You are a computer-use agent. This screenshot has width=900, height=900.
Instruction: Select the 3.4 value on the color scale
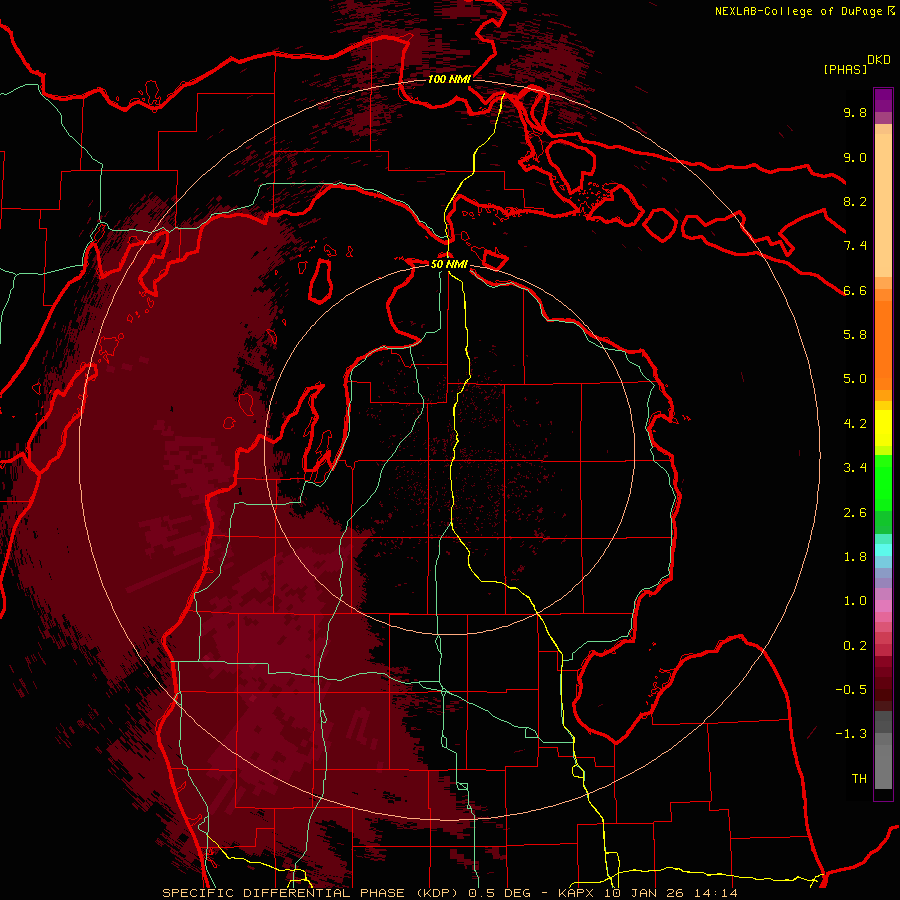[x=855, y=468]
